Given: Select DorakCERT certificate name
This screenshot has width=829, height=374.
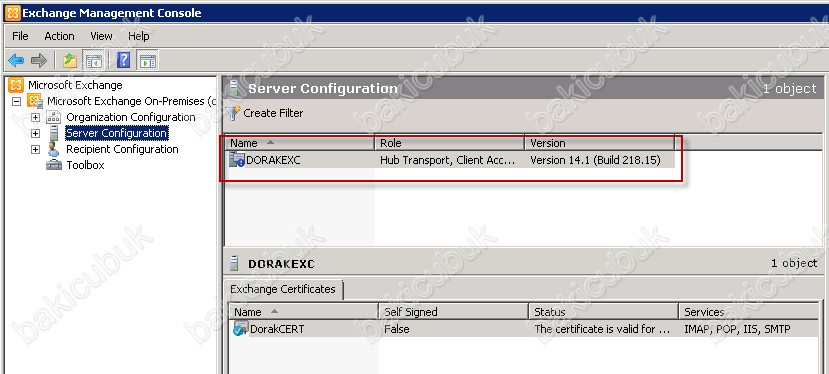Looking at the screenshot, I should pos(277,329).
